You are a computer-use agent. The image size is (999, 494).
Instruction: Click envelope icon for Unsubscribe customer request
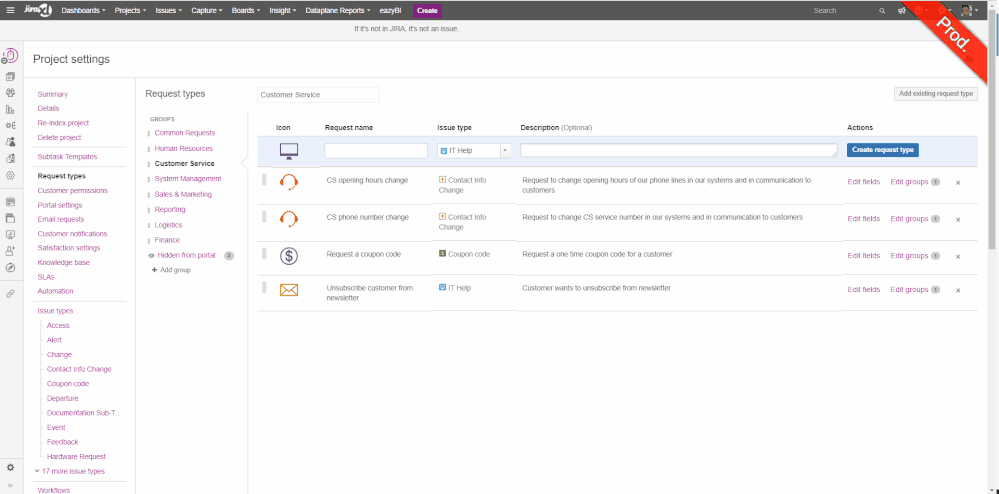tap(289, 290)
